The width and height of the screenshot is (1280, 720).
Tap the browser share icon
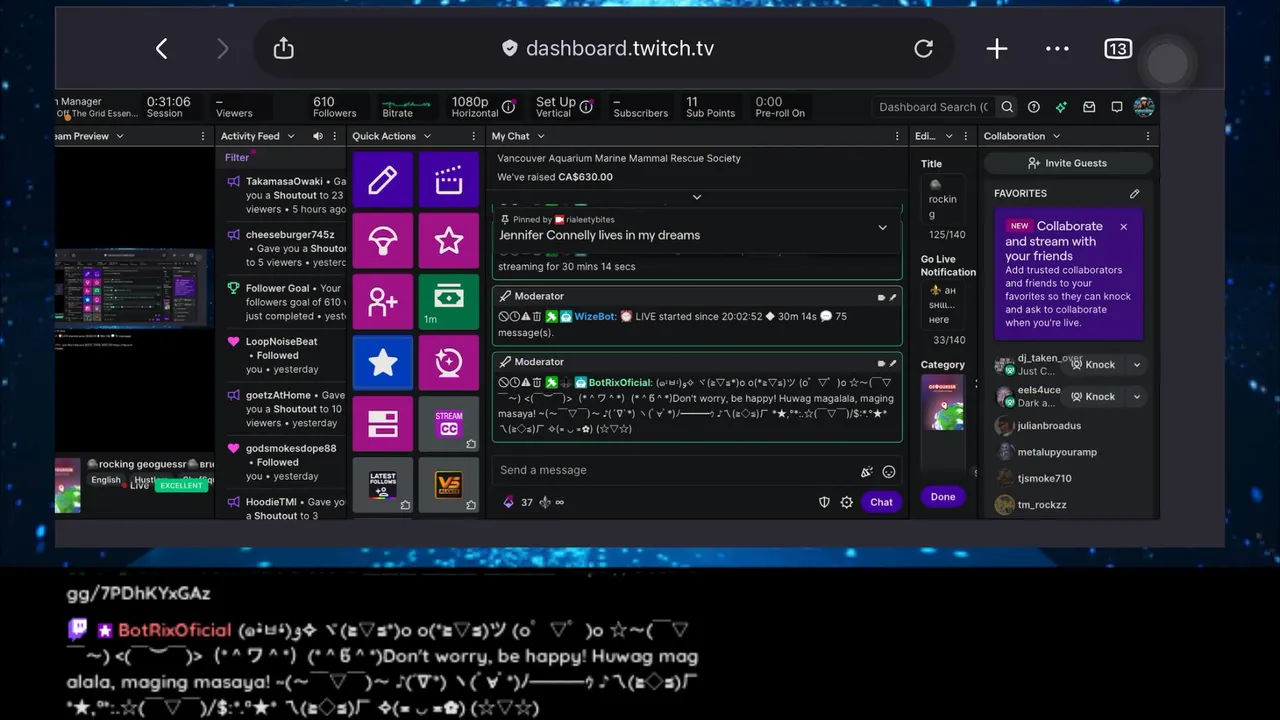(x=283, y=48)
